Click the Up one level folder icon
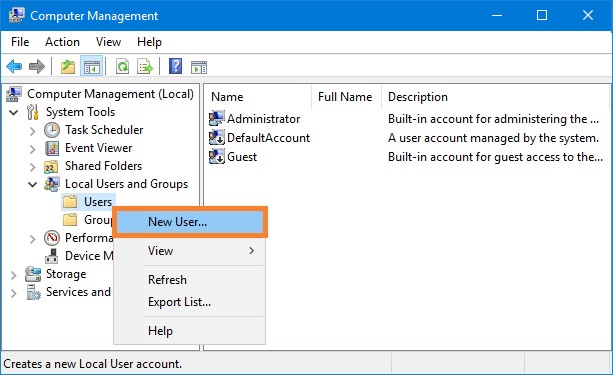Screen dimensions: 613x375 pos(68,67)
